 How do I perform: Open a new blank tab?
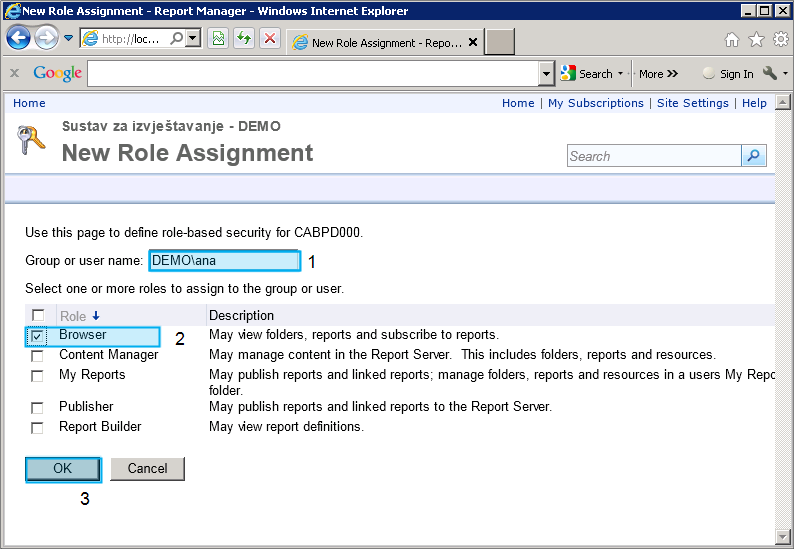(499, 42)
